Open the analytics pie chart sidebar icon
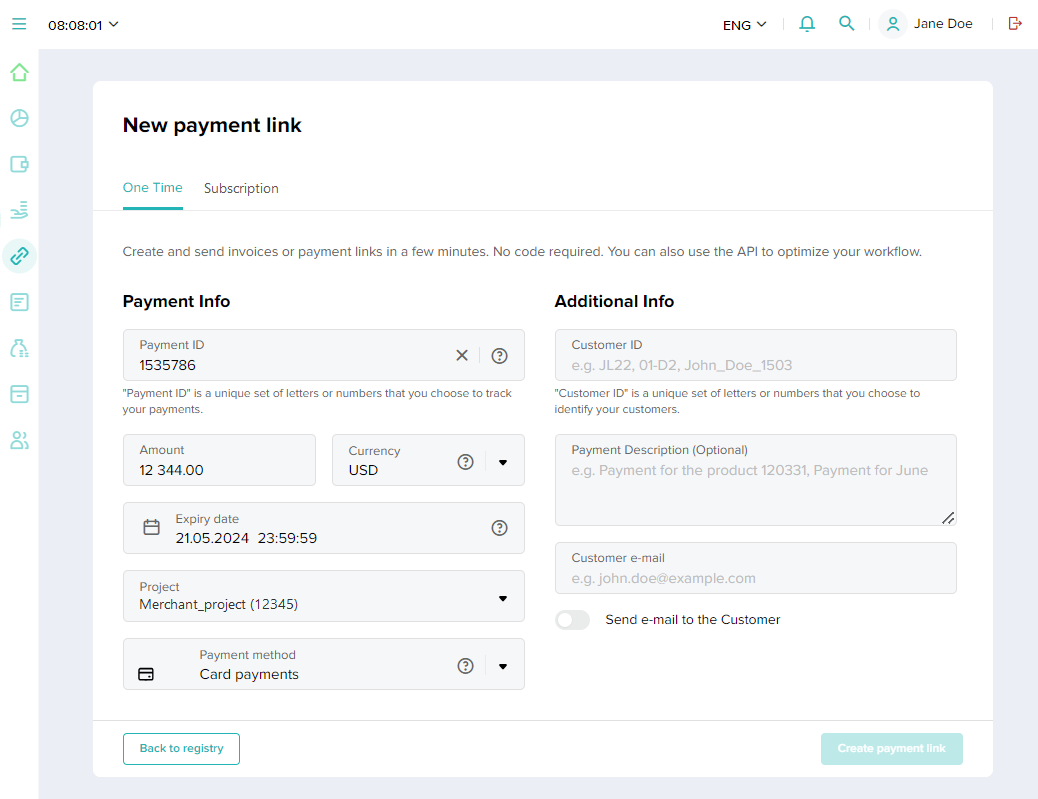 [19, 118]
